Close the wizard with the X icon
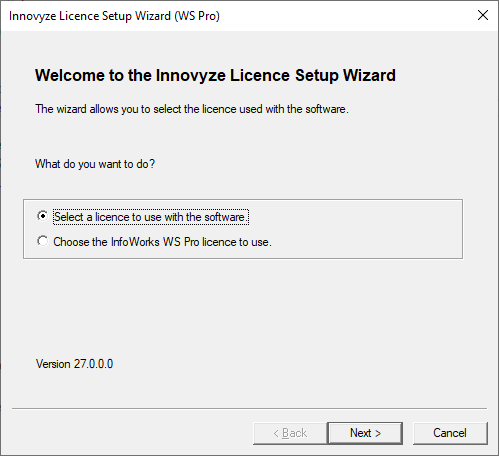This screenshot has width=499, height=456. click(483, 15)
